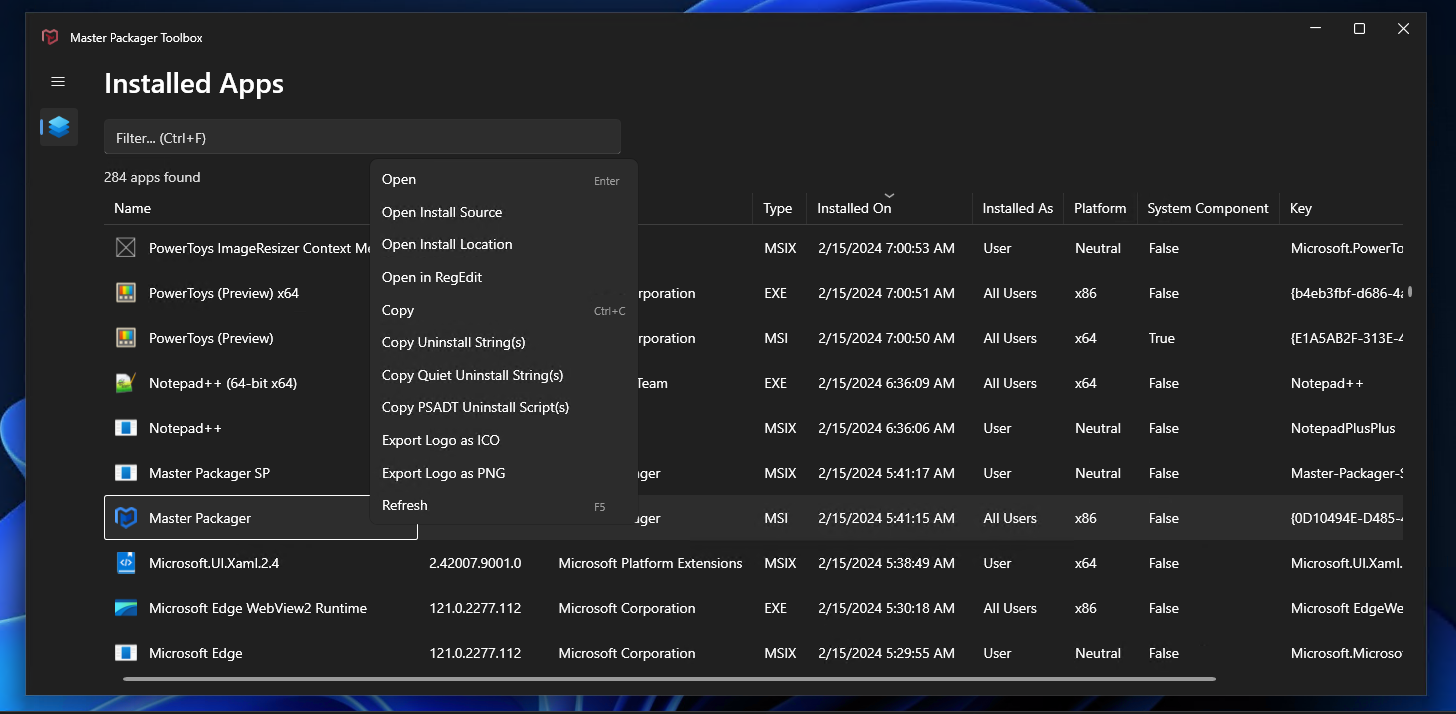Click version 2.42007.9001.0 cell
Viewport: 1456px width, 714px height.
click(x=475, y=563)
